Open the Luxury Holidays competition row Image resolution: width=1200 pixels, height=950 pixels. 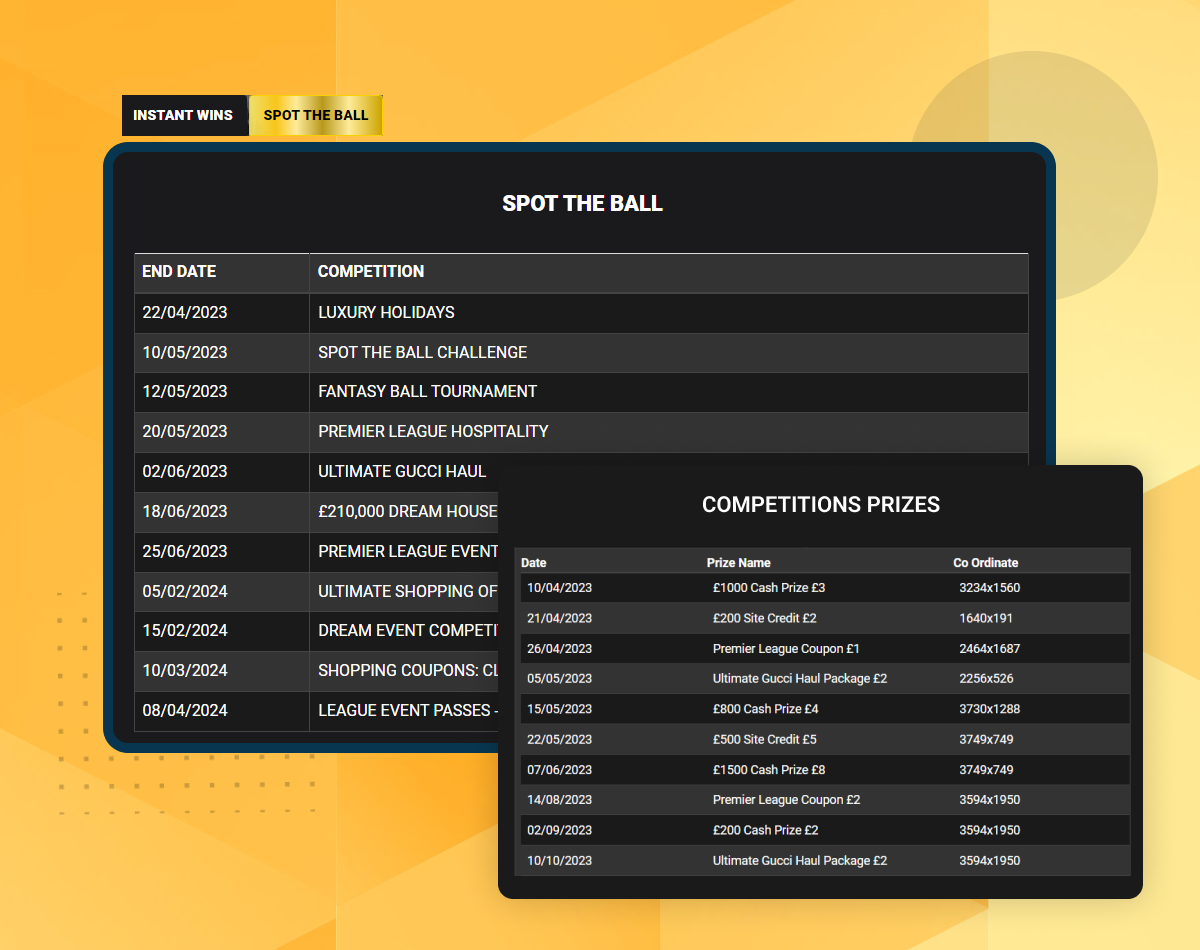386,313
